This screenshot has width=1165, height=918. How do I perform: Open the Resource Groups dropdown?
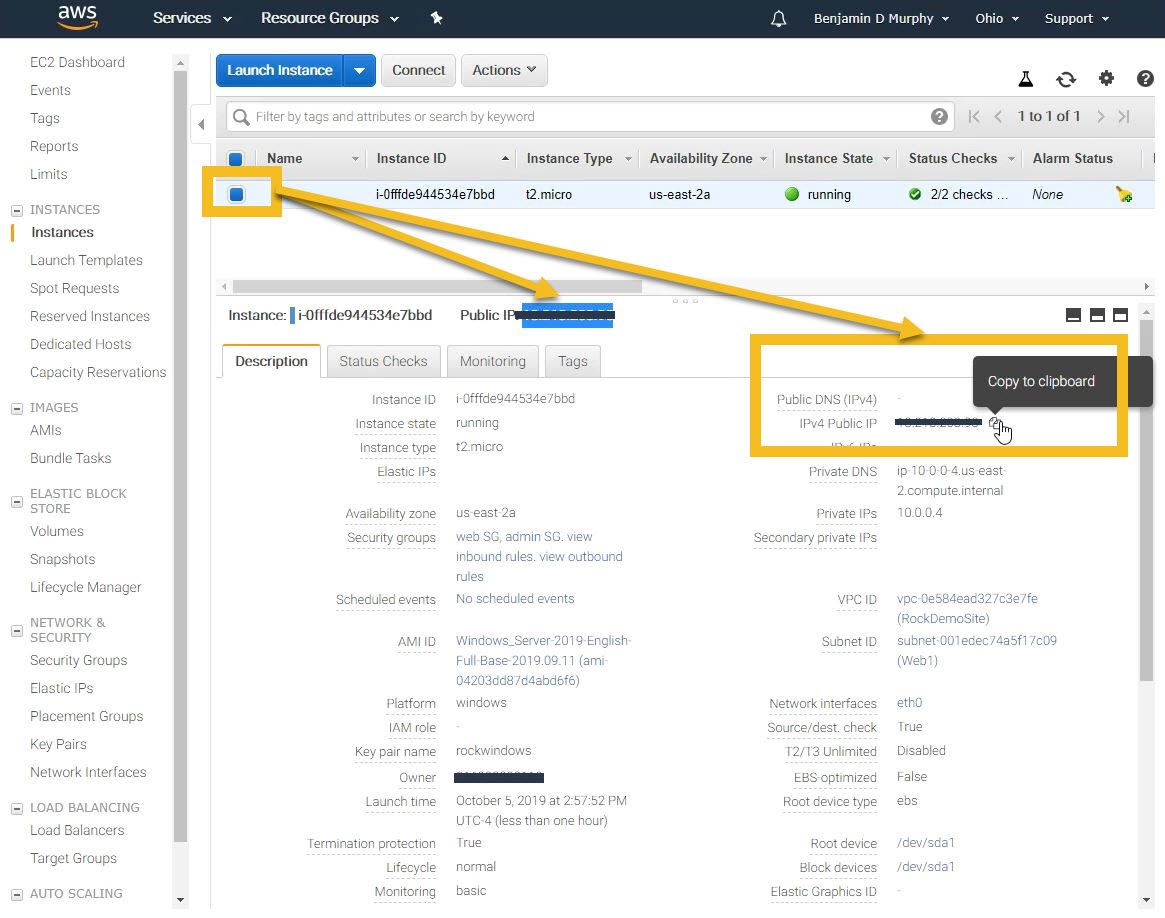(x=330, y=18)
